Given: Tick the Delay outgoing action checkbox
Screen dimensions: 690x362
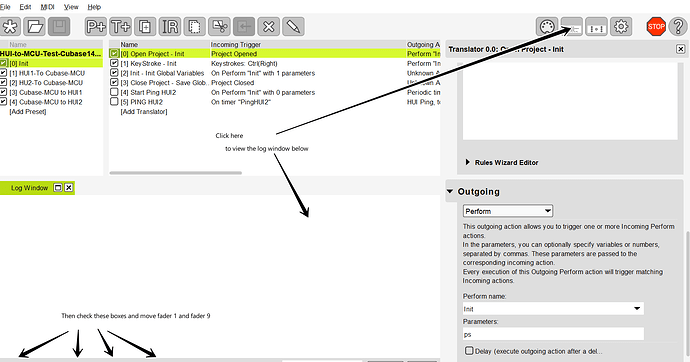Looking at the screenshot, I should [x=469, y=351].
